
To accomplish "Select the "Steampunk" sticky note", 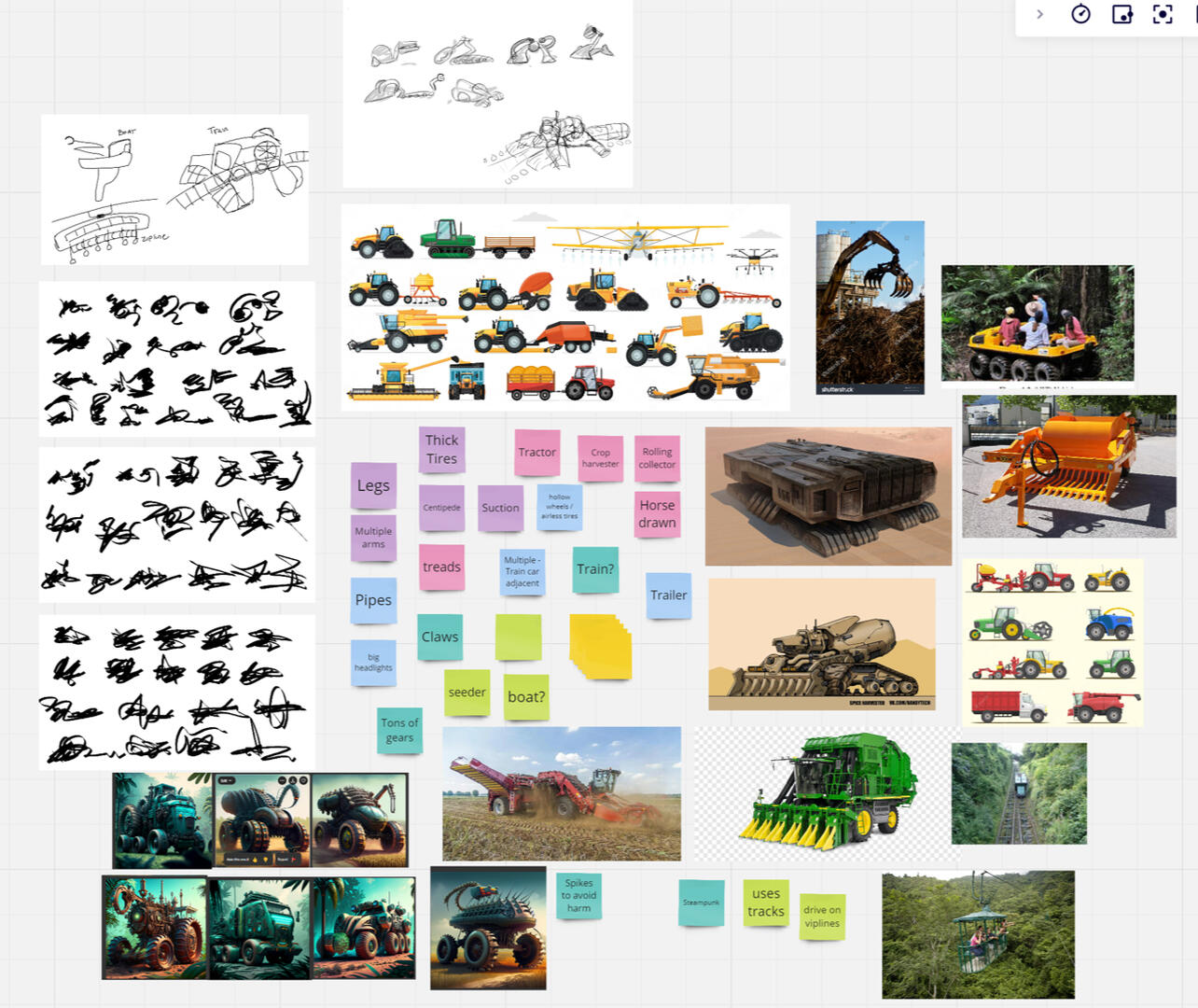I will [x=701, y=903].
